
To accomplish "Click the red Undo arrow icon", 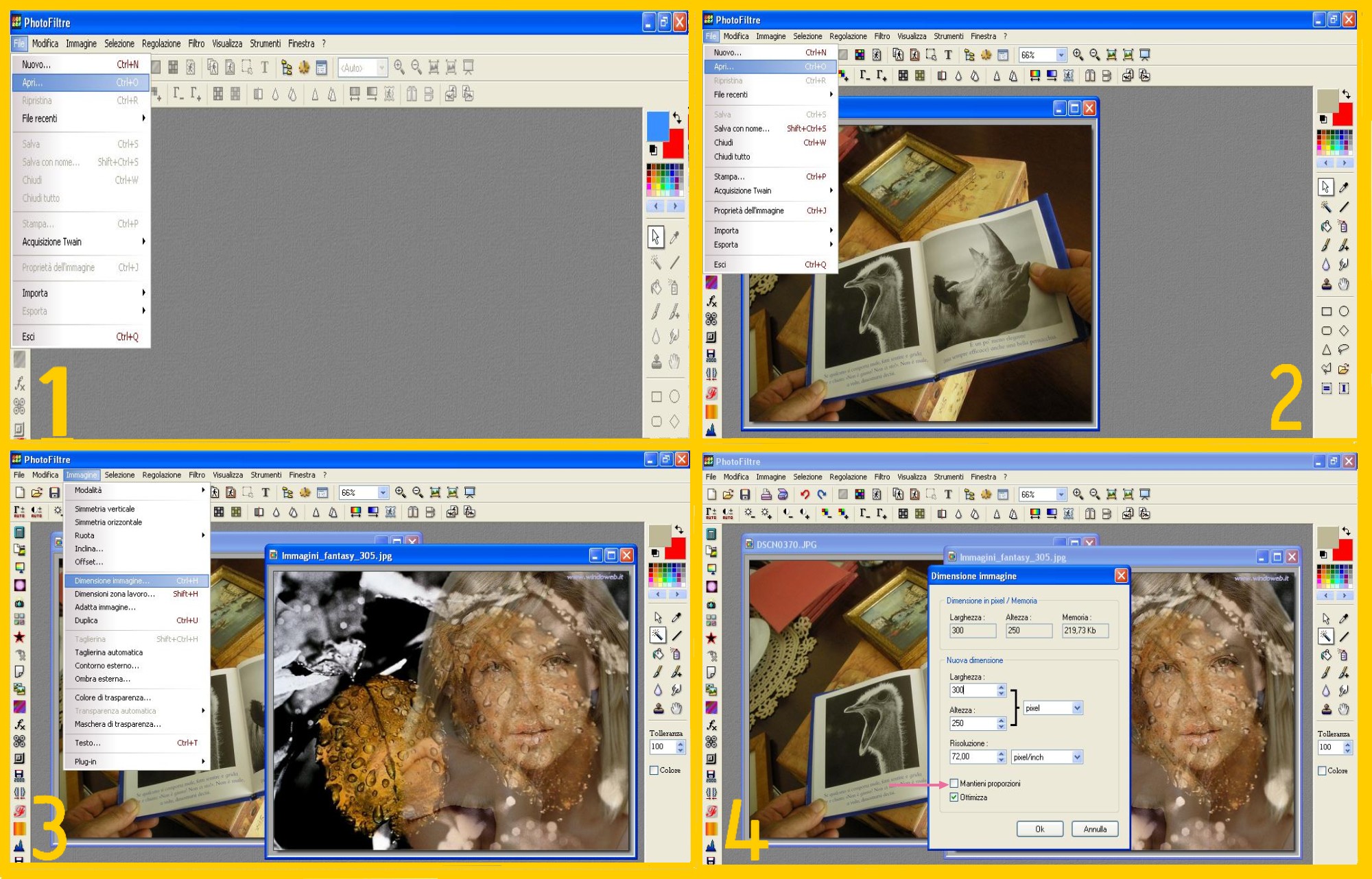I will click(x=804, y=494).
